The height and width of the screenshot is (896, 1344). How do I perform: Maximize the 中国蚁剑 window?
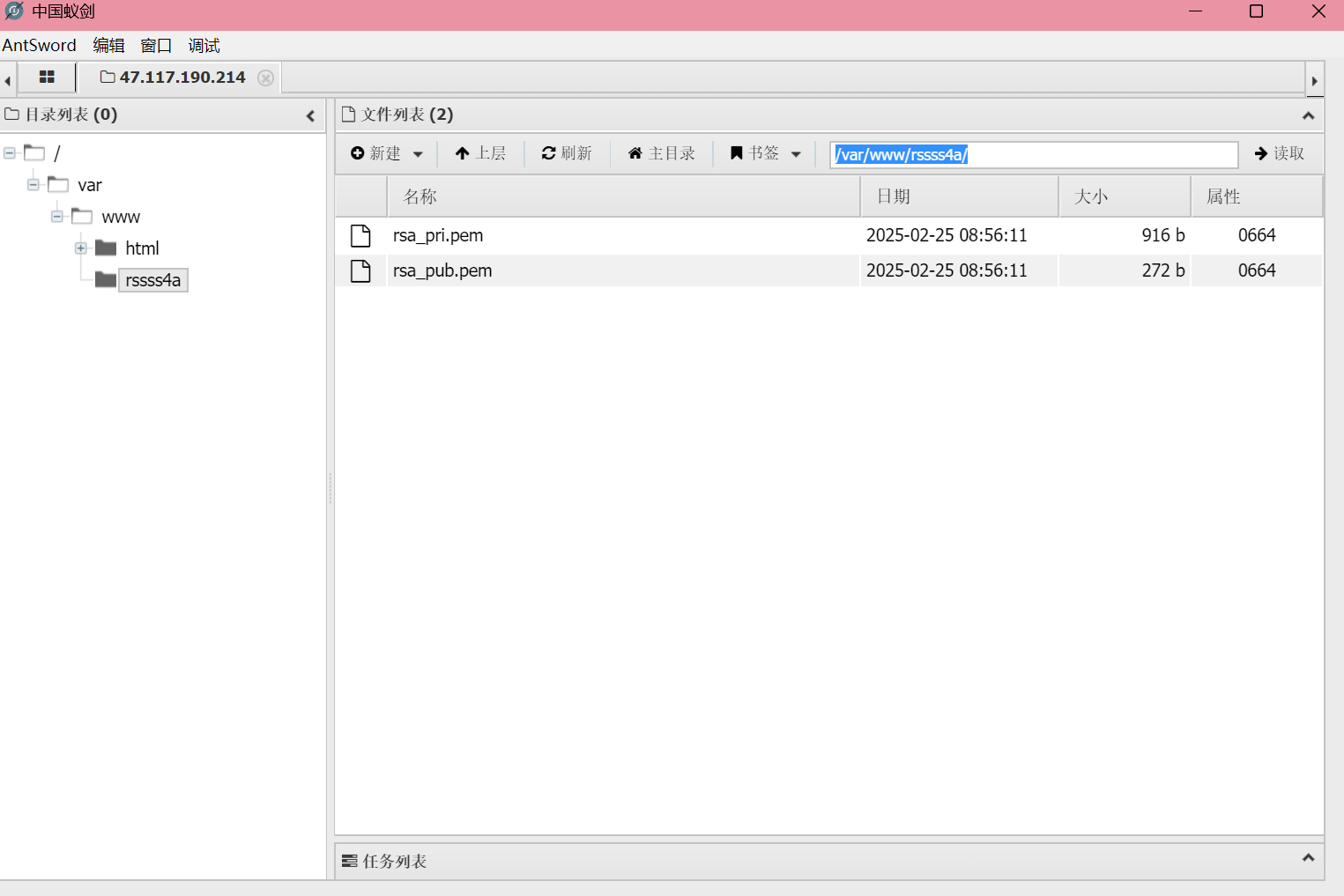coord(1257,11)
